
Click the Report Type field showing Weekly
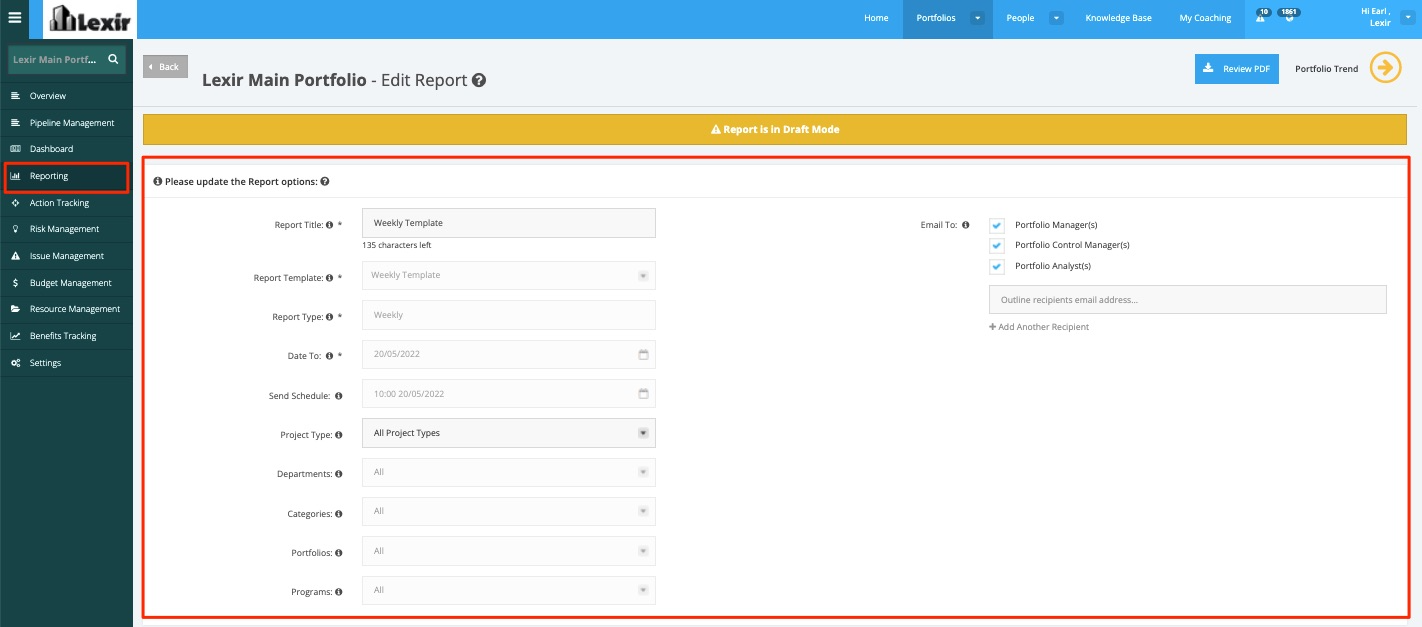coord(509,315)
